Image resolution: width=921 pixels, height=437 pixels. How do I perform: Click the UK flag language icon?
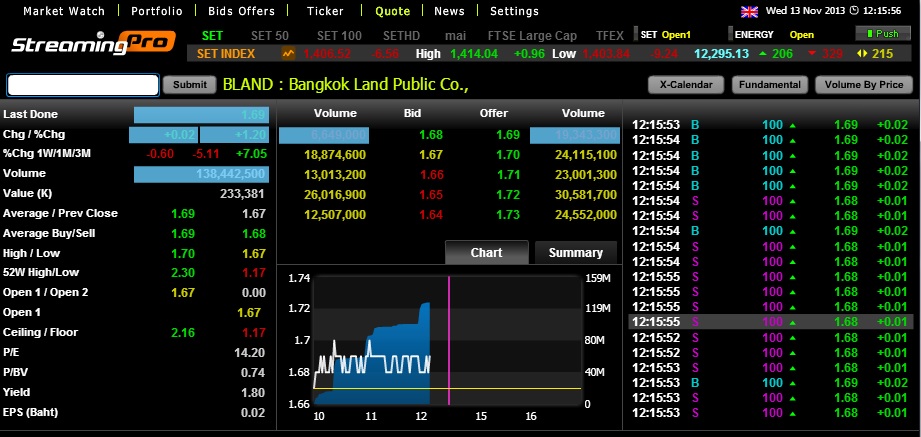click(749, 11)
